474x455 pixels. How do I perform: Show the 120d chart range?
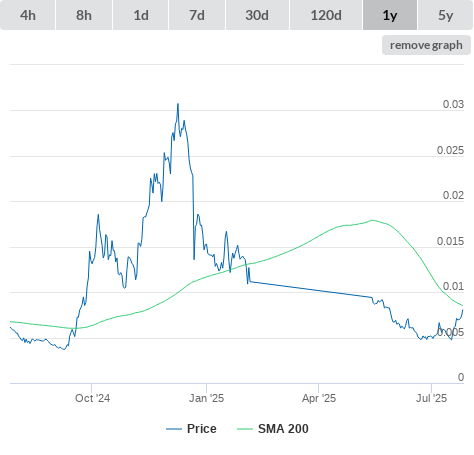(x=326, y=15)
